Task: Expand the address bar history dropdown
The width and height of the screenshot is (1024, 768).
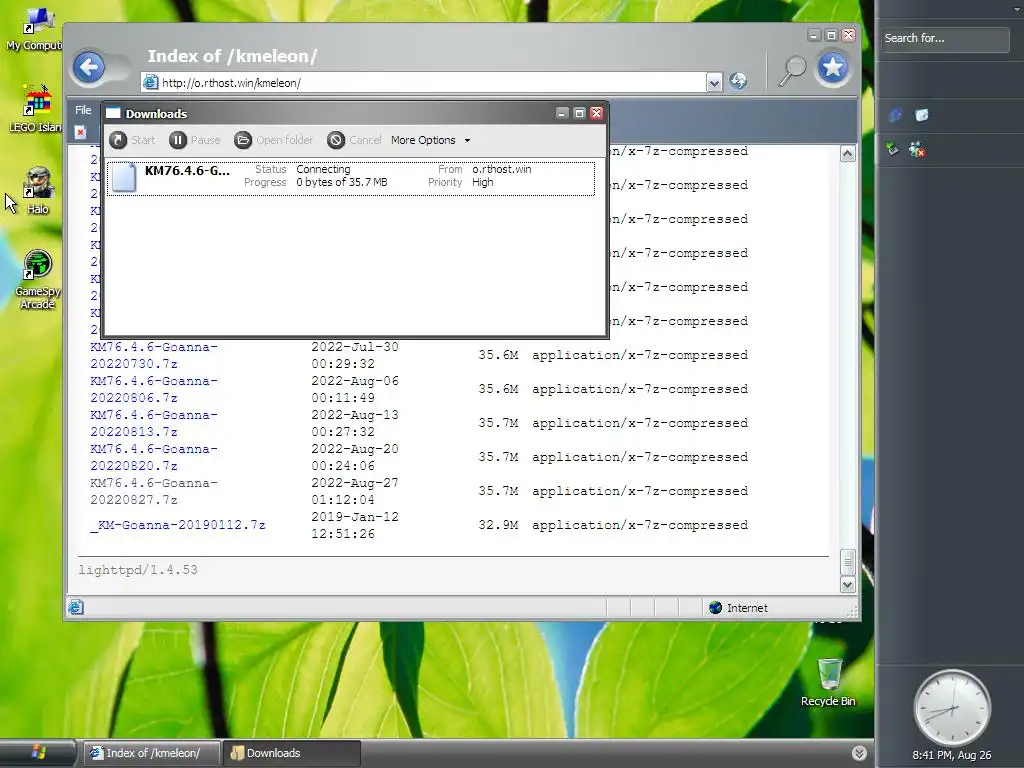Action: click(714, 82)
